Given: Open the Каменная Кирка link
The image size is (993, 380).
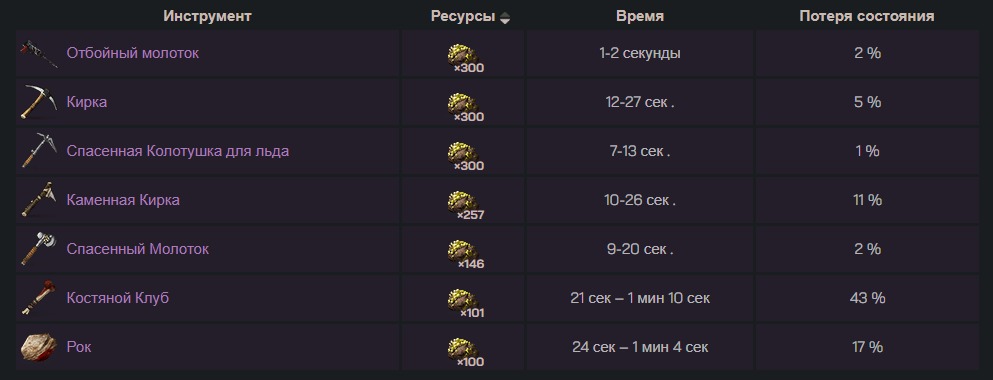Looking at the screenshot, I should click(123, 200).
